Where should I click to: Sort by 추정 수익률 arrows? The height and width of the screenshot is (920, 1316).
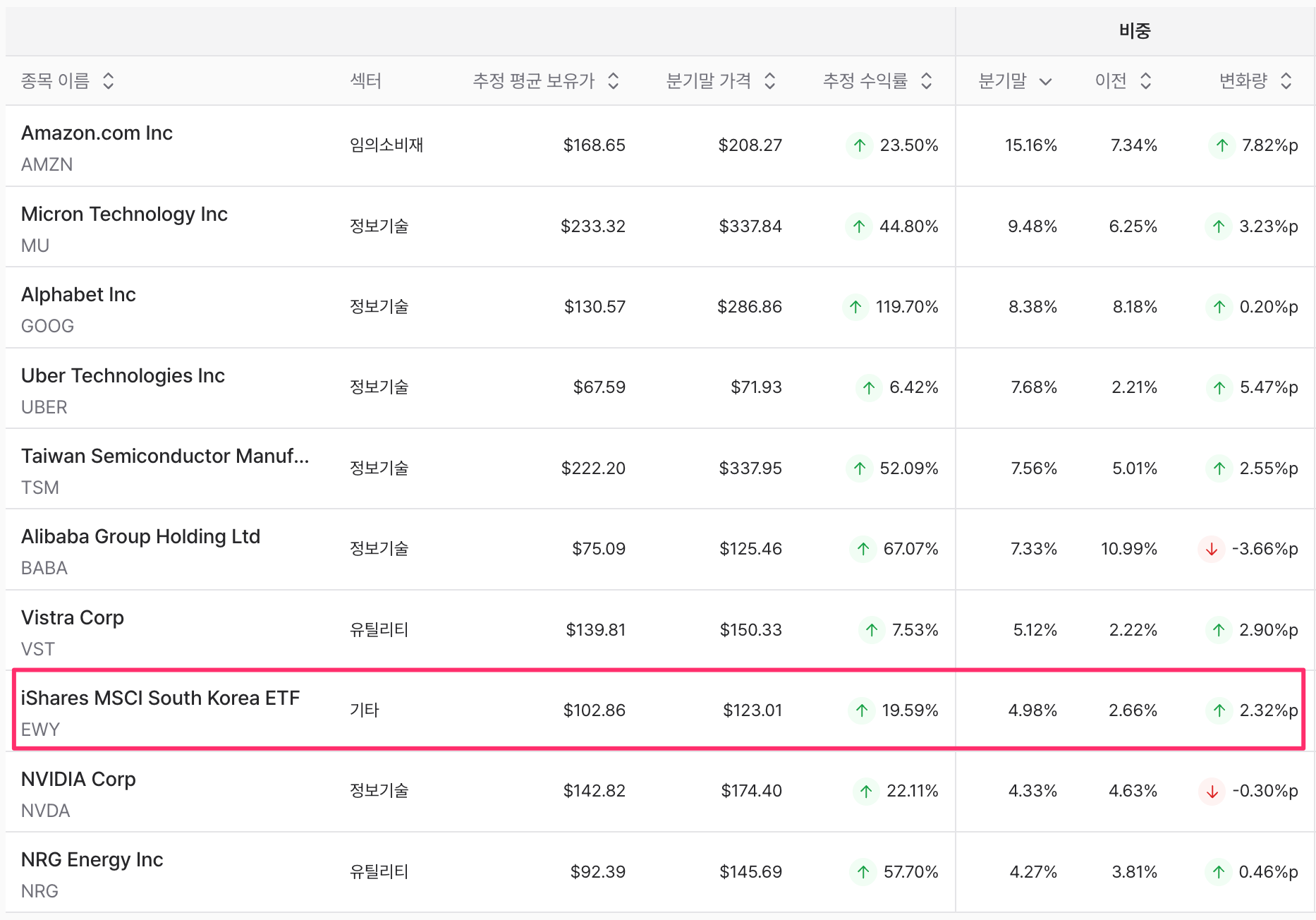927,81
